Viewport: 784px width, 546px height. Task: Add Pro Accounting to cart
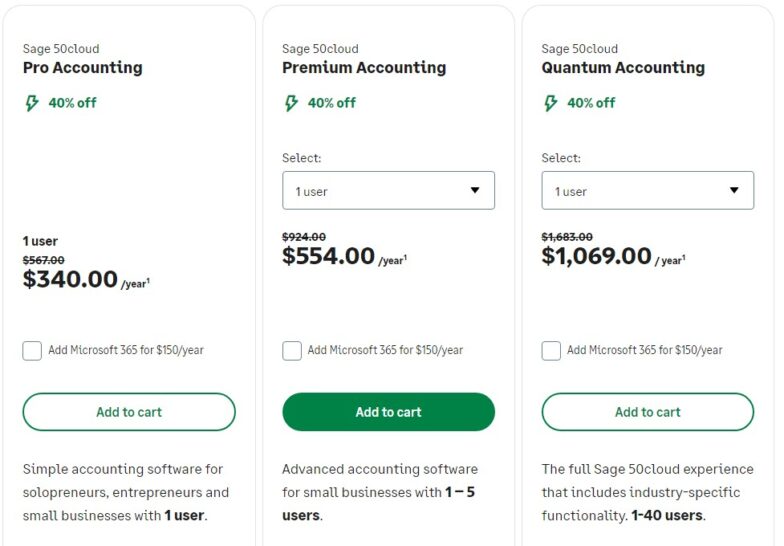pyautogui.click(x=129, y=412)
